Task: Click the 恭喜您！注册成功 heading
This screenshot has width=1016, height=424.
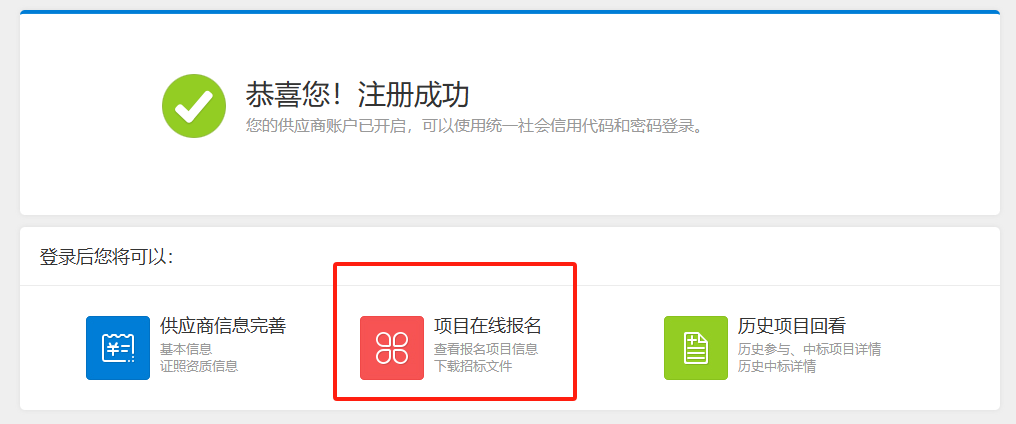Action: coord(358,95)
